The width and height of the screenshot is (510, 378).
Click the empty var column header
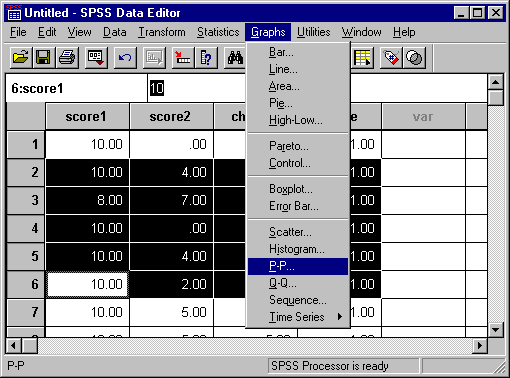(x=423, y=117)
